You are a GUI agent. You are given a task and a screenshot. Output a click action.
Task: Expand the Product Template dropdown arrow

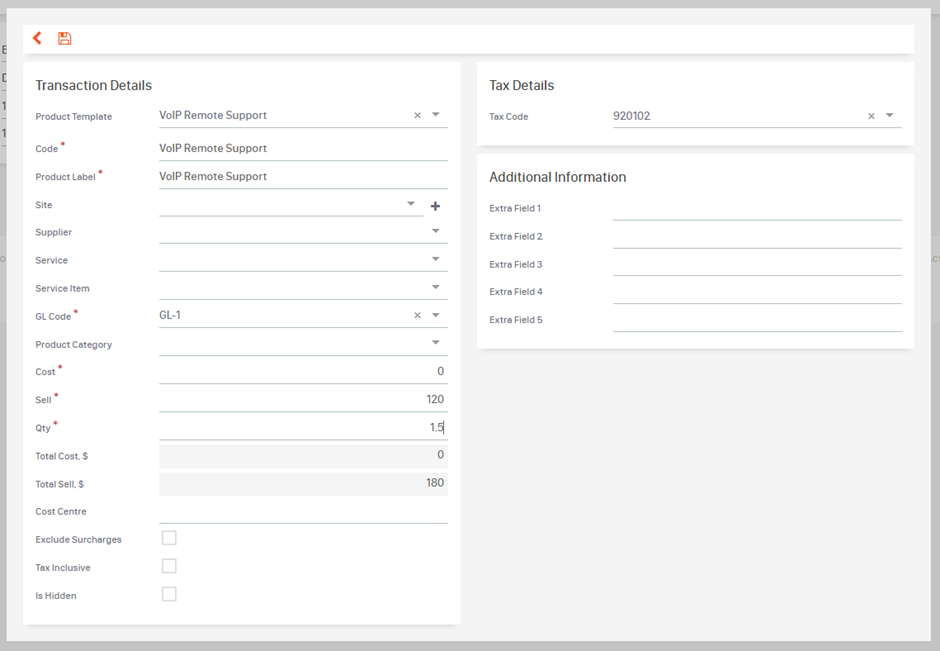(436, 114)
